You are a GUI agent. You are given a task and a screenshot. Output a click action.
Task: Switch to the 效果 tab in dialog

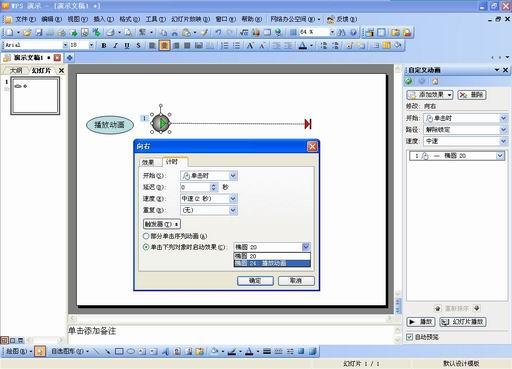coord(148,162)
